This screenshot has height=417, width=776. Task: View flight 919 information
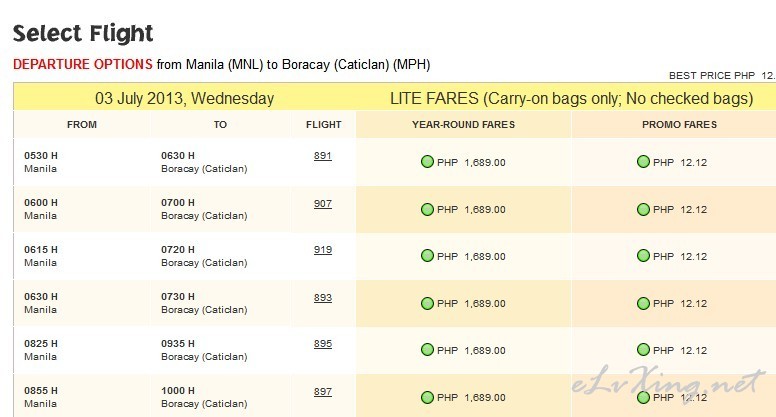323,250
